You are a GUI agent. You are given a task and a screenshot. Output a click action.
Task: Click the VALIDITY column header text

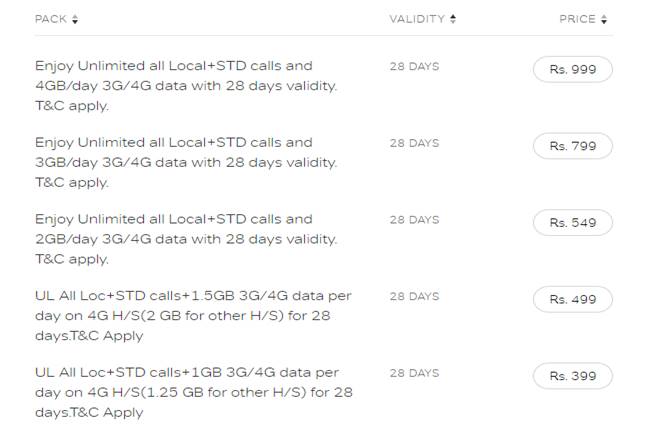pyautogui.click(x=417, y=19)
